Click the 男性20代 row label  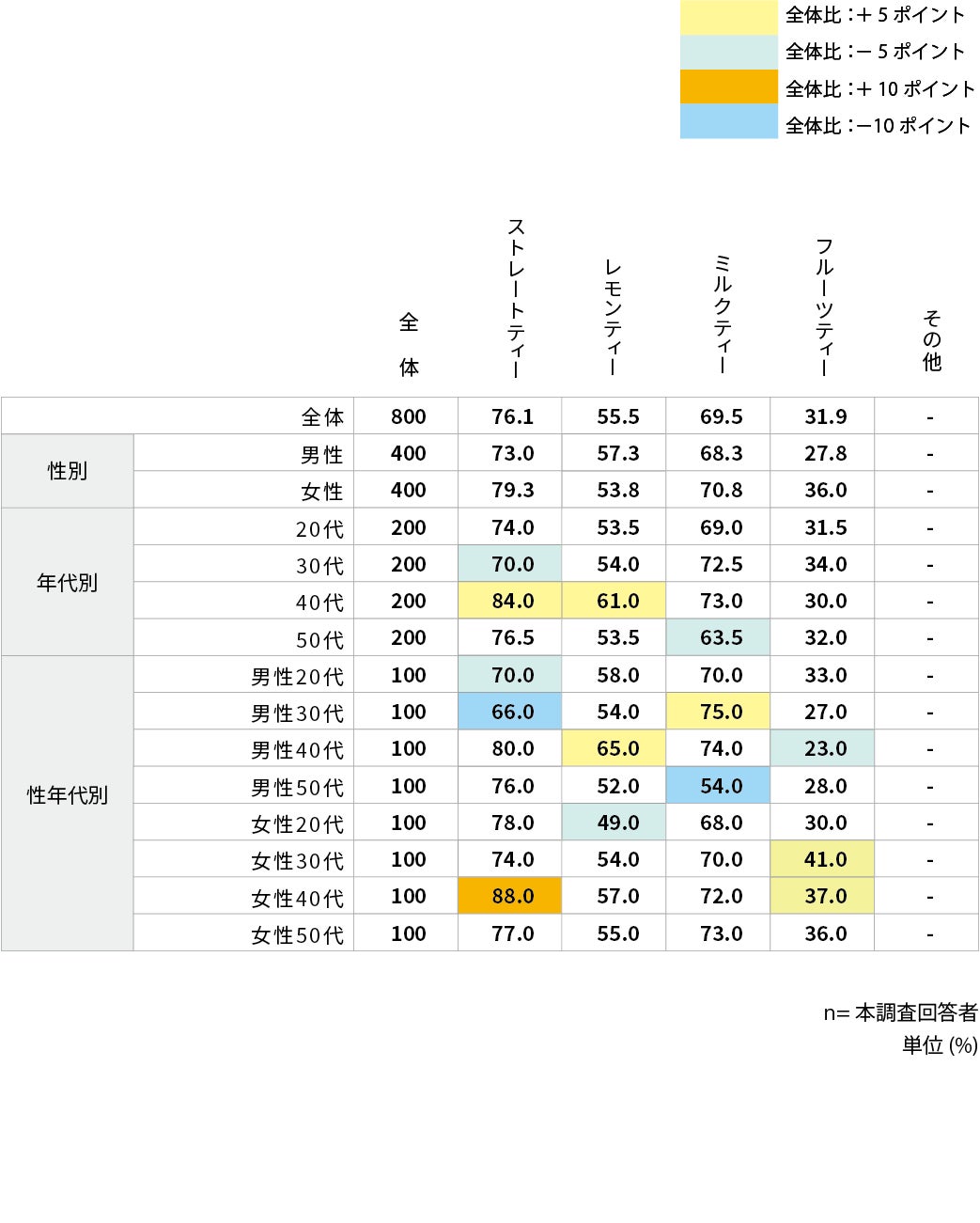(x=298, y=676)
